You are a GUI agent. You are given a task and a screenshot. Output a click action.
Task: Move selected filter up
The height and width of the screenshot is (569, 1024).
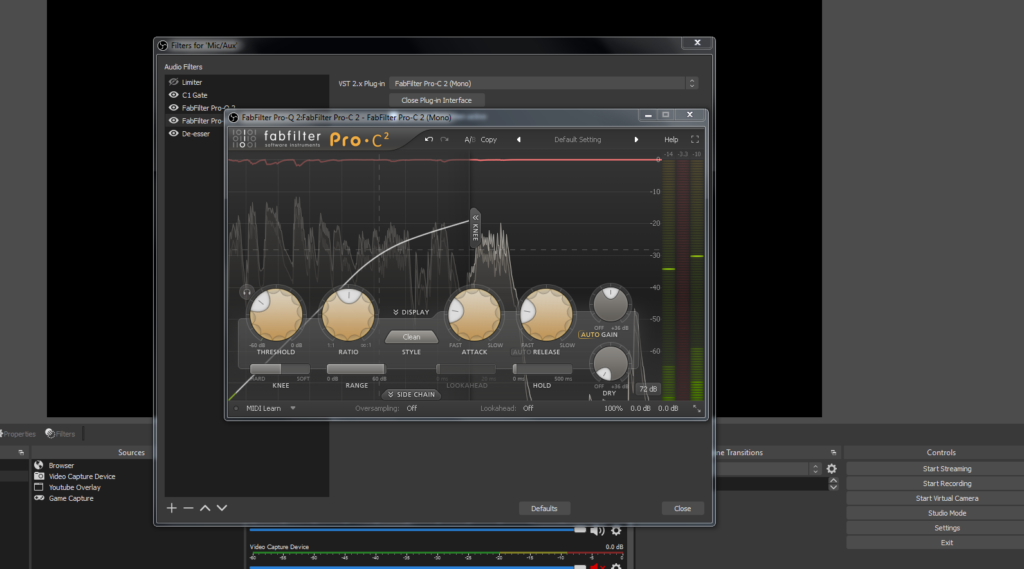click(x=205, y=508)
